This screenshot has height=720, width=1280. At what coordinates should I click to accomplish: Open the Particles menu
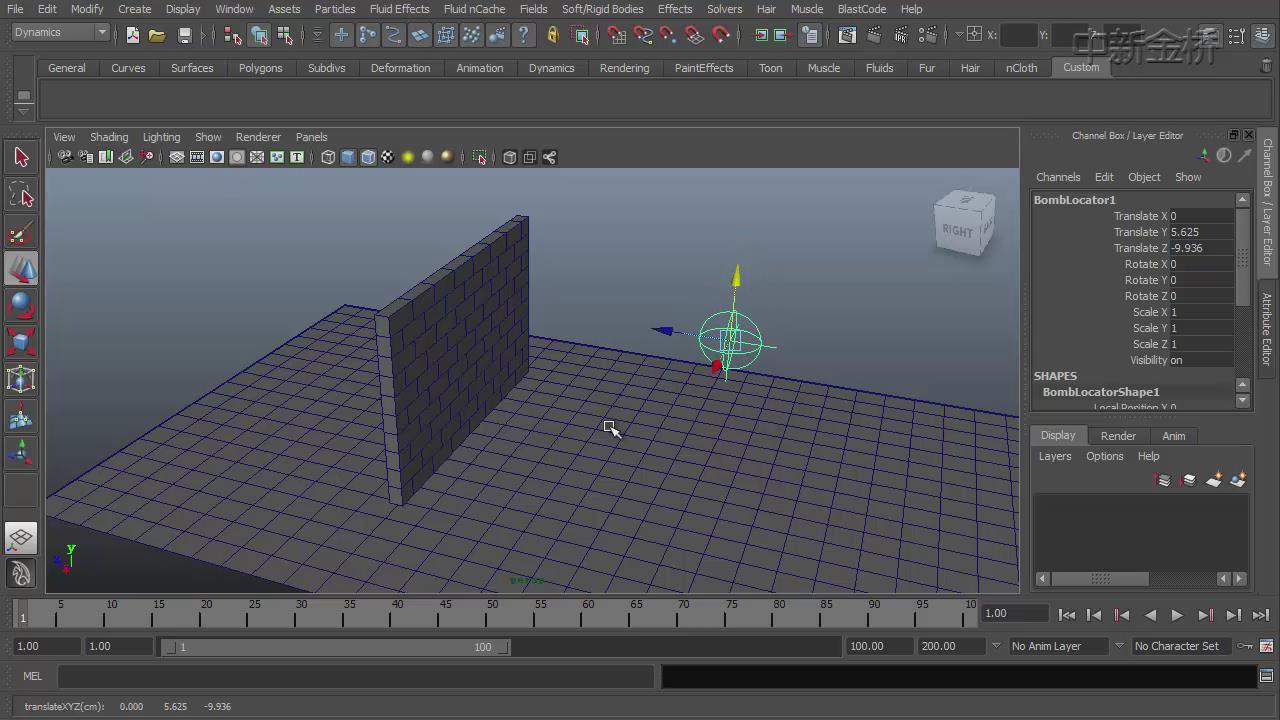pyautogui.click(x=335, y=9)
